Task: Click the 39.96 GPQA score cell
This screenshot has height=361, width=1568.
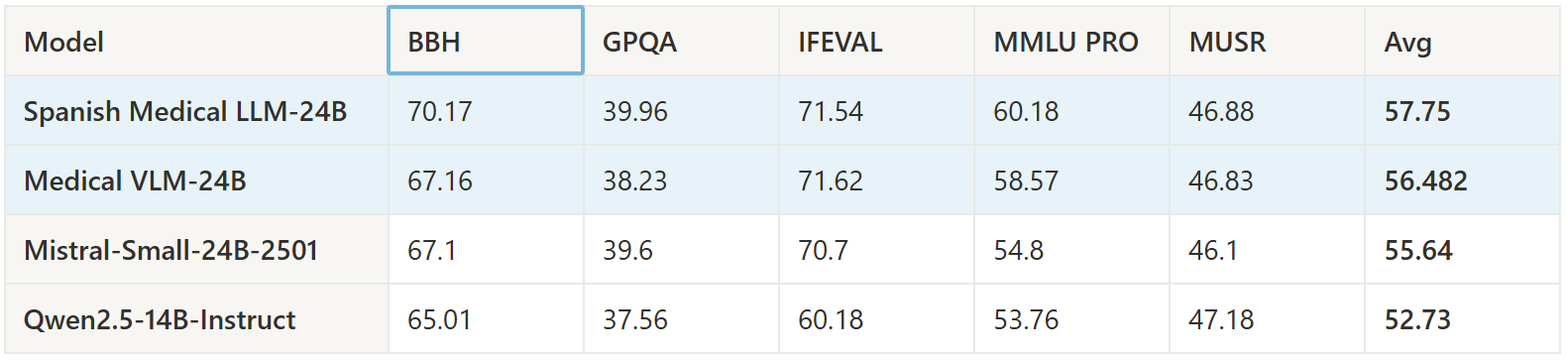Action: pos(681,111)
